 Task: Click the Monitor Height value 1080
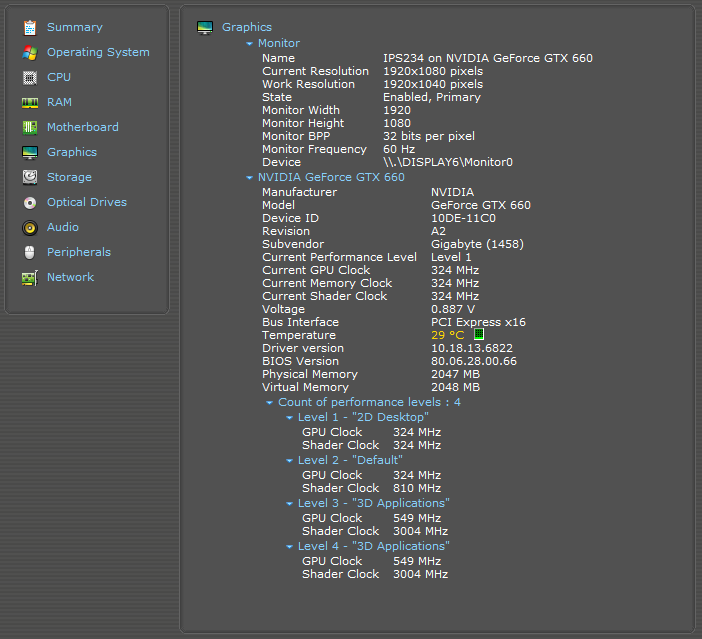(x=397, y=123)
